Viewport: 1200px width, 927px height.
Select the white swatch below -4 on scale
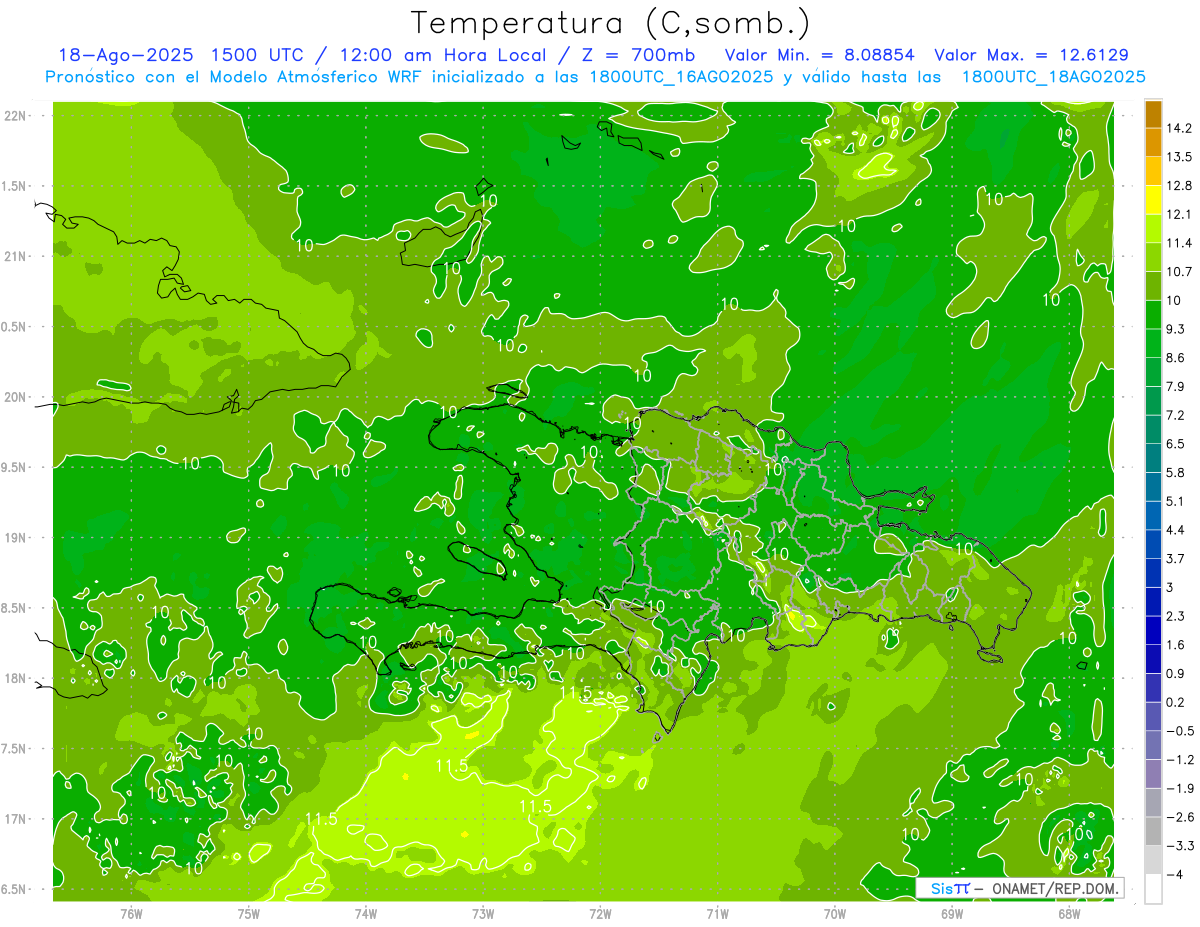[1153, 888]
